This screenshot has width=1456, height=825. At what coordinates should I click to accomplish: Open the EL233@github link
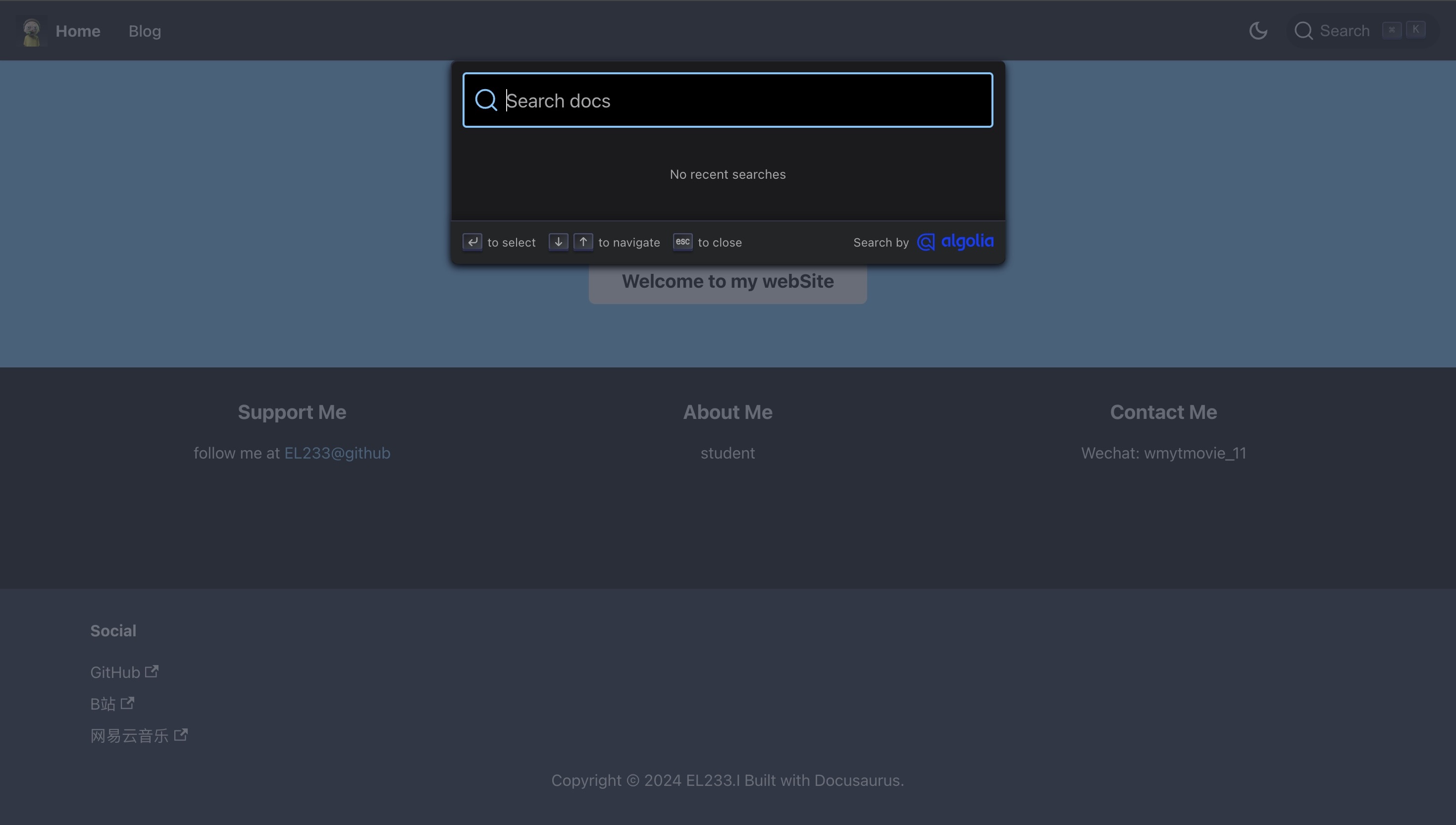(x=337, y=453)
